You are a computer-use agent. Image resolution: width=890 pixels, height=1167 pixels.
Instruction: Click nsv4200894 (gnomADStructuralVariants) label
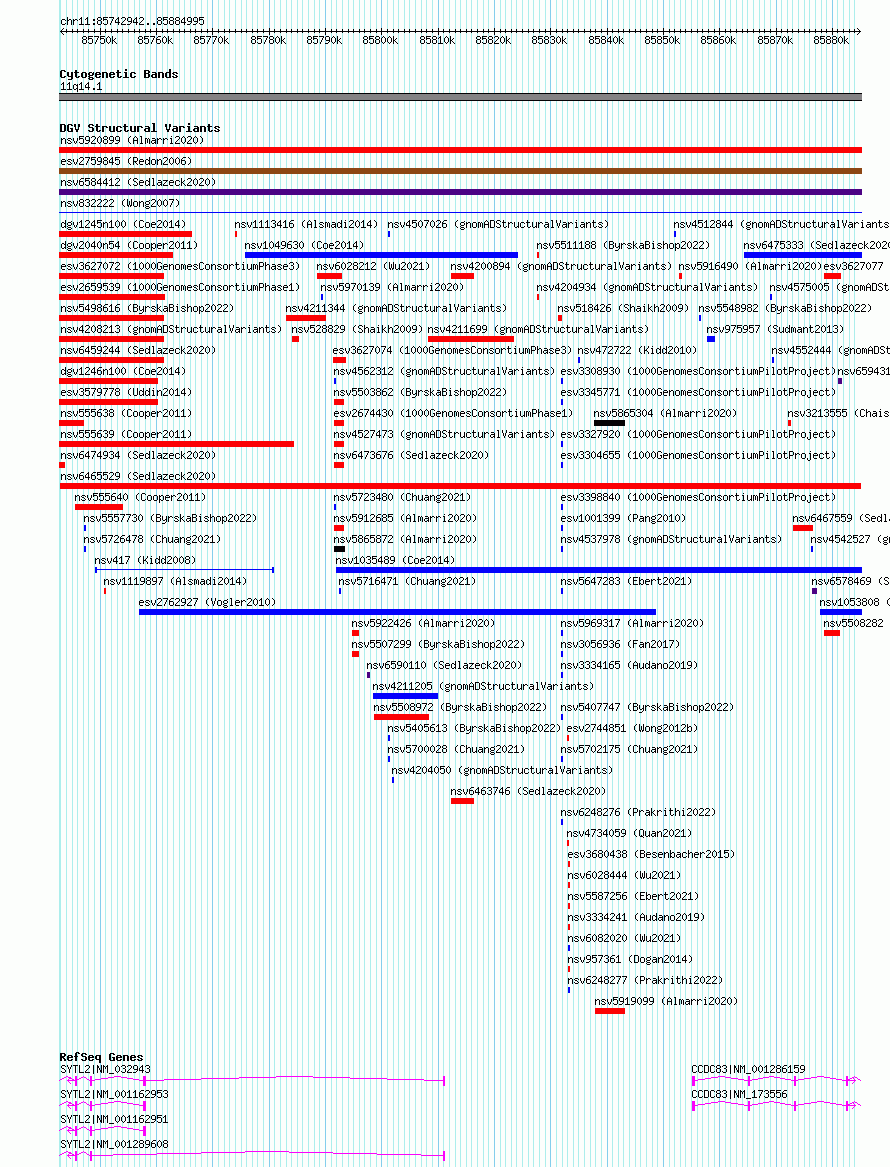click(x=561, y=266)
